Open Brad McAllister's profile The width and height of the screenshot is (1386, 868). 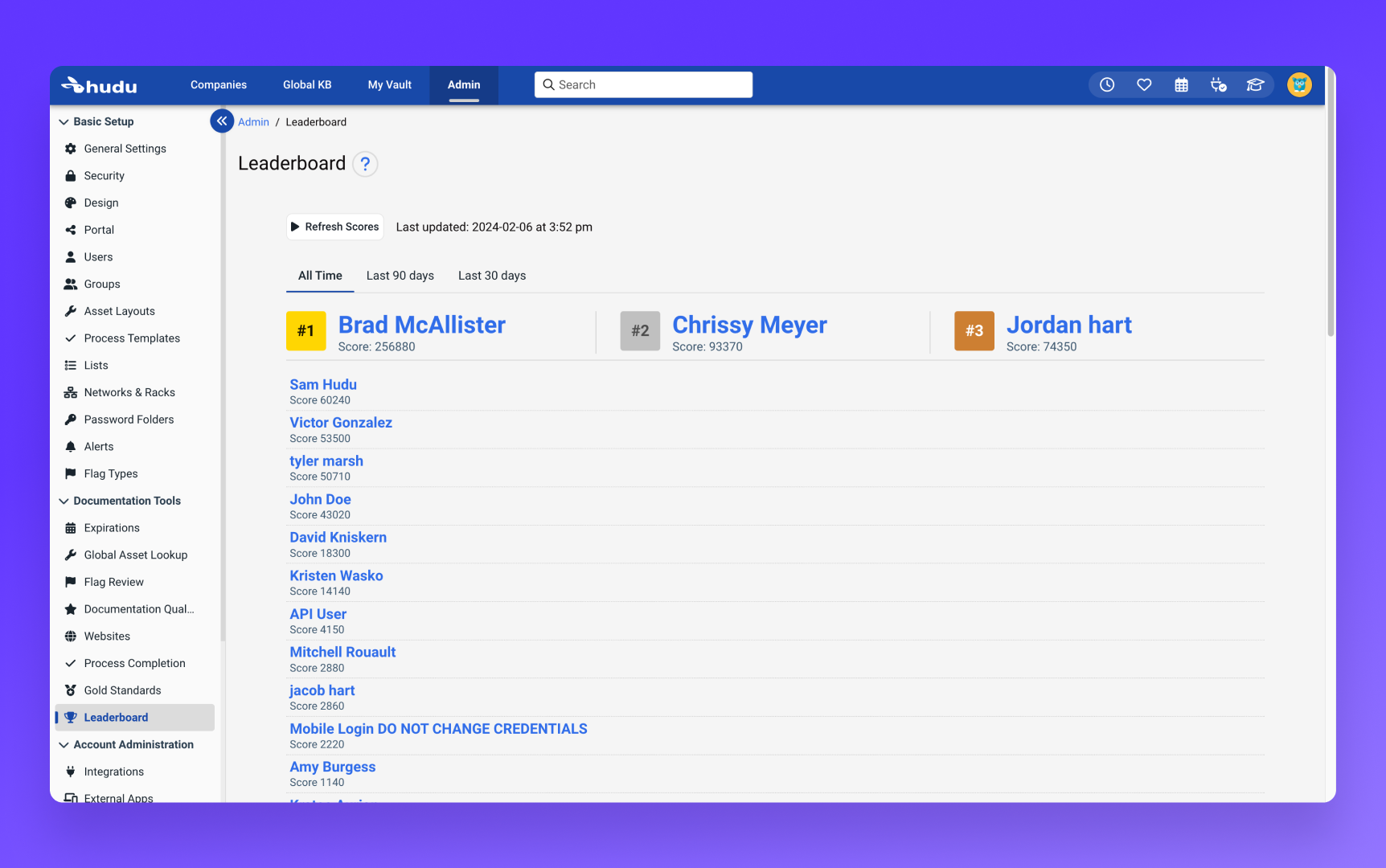coord(421,325)
